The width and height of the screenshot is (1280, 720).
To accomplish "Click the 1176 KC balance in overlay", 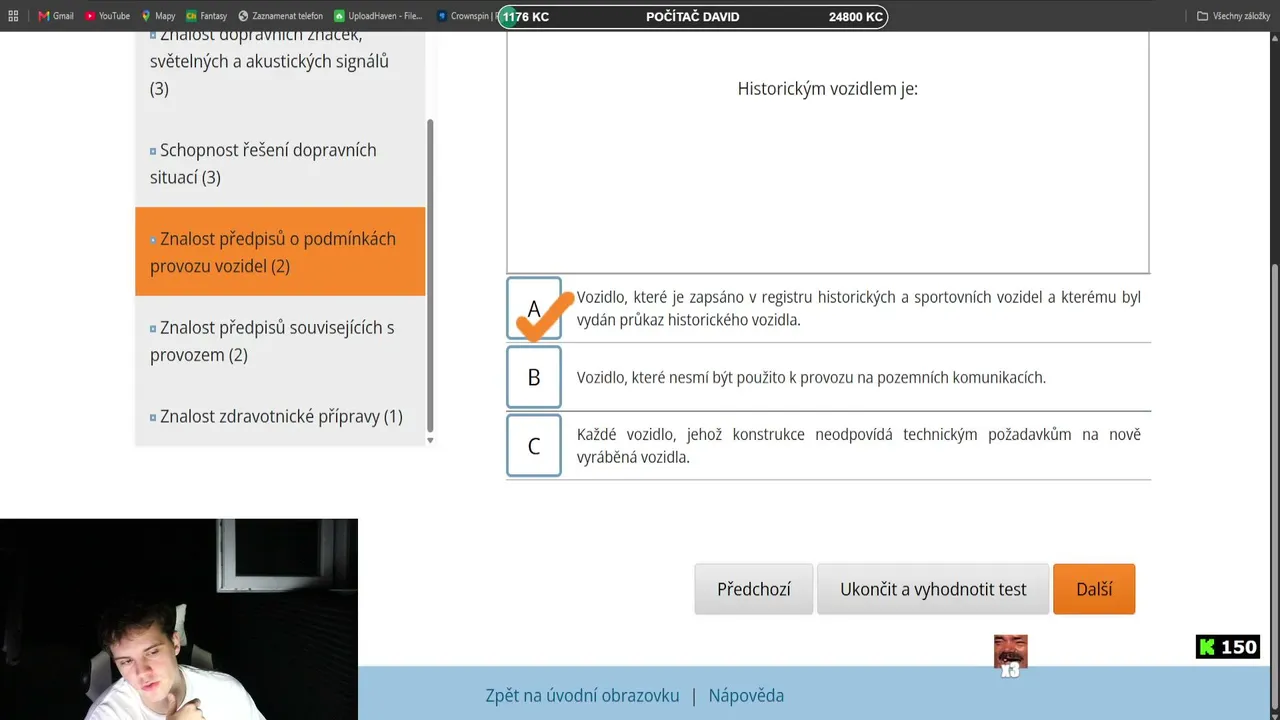I will (526, 17).
